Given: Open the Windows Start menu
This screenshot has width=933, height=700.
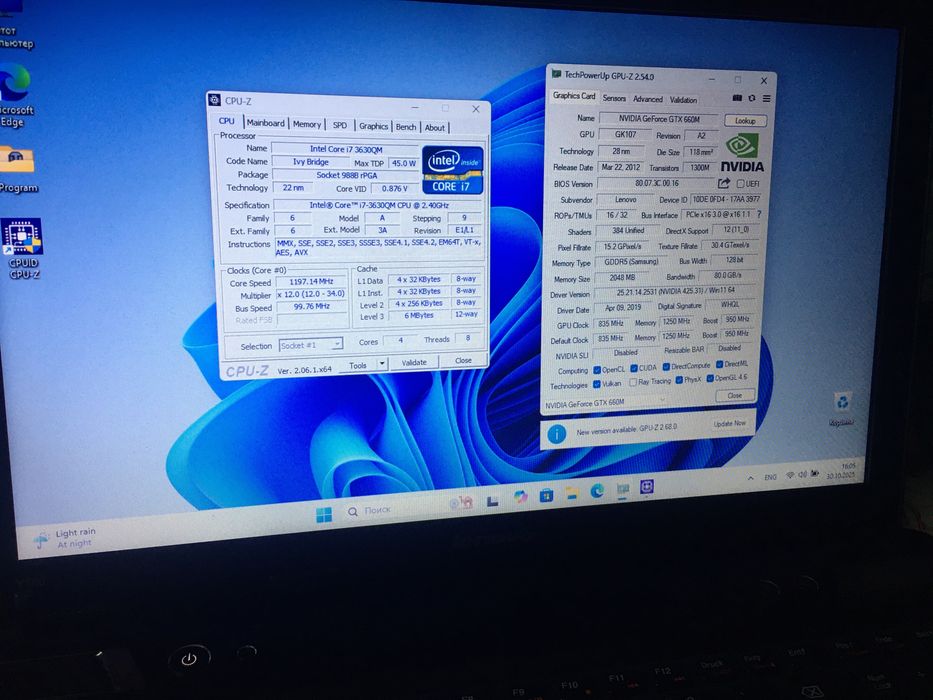Looking at the screenshot, I should [324, 514].
